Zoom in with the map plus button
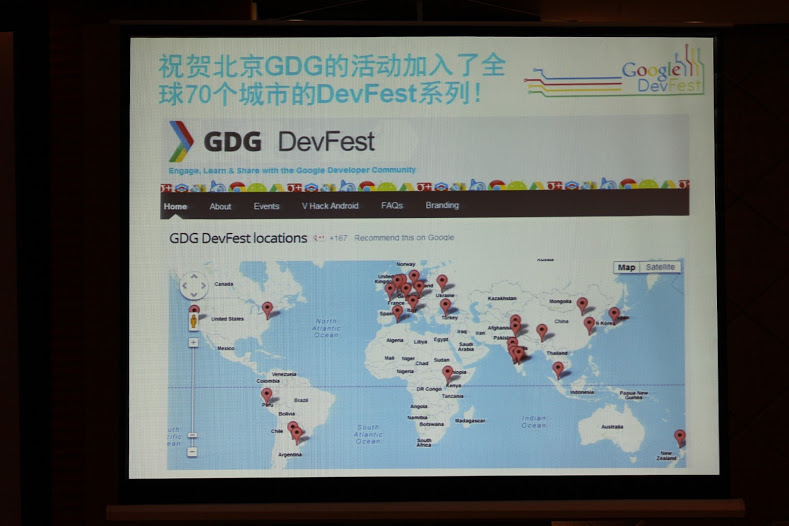 point(193,343)
